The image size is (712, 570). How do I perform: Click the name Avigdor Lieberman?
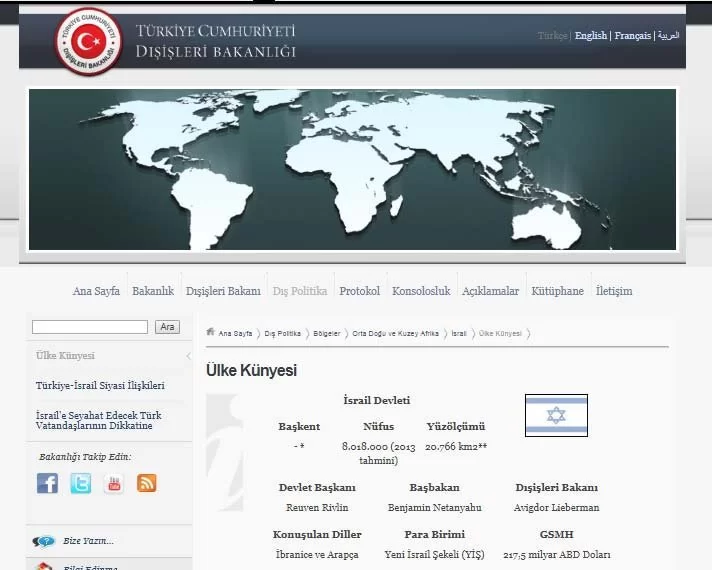click(556, 508)
